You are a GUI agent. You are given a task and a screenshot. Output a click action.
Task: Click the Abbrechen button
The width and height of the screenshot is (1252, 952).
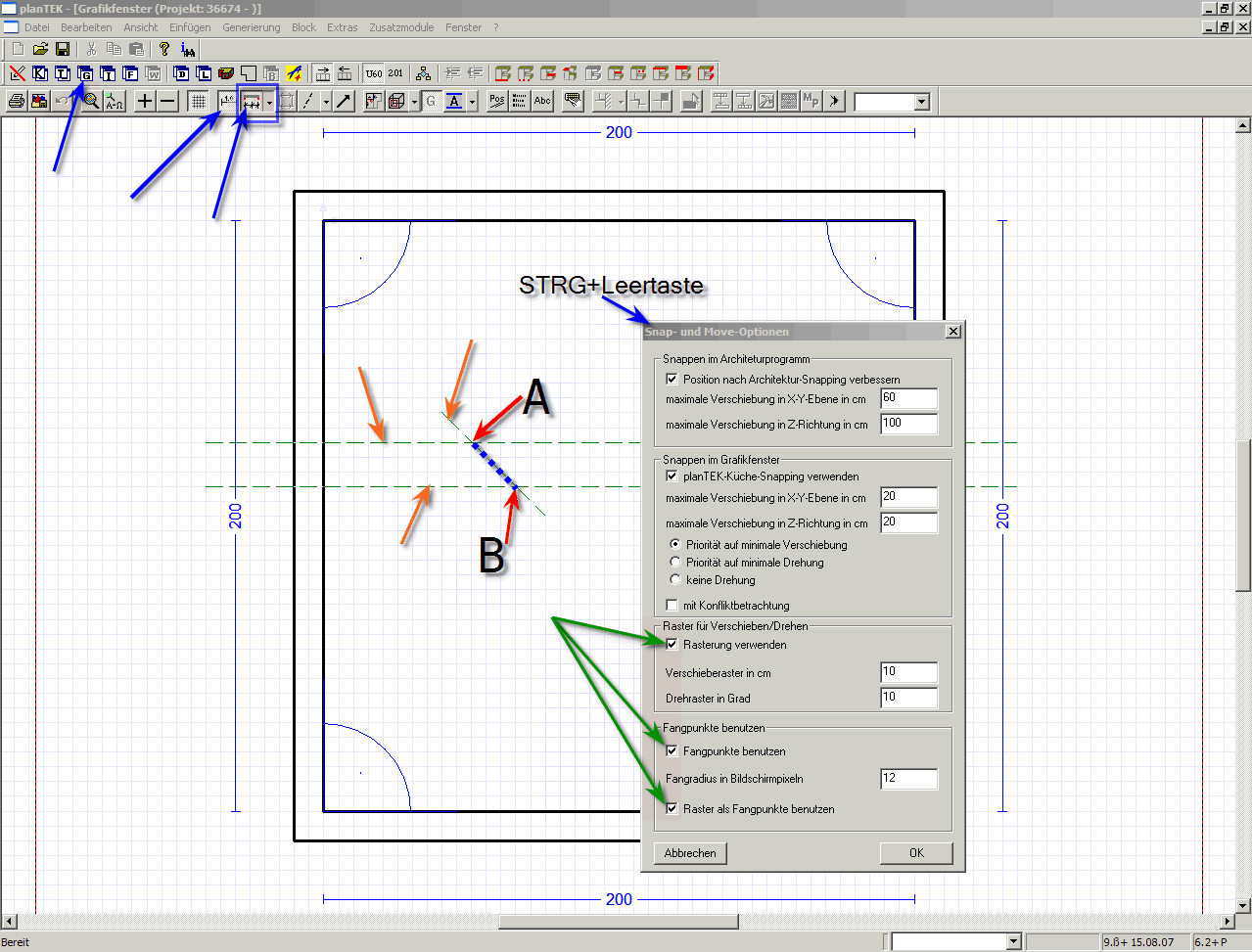690,853
